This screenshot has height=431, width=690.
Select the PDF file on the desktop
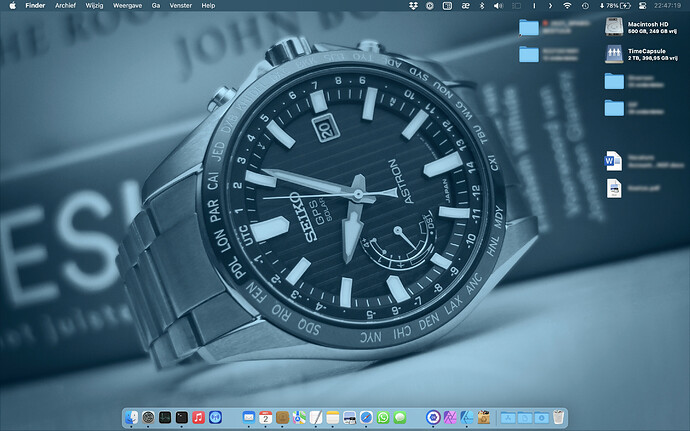coord(614,188)
